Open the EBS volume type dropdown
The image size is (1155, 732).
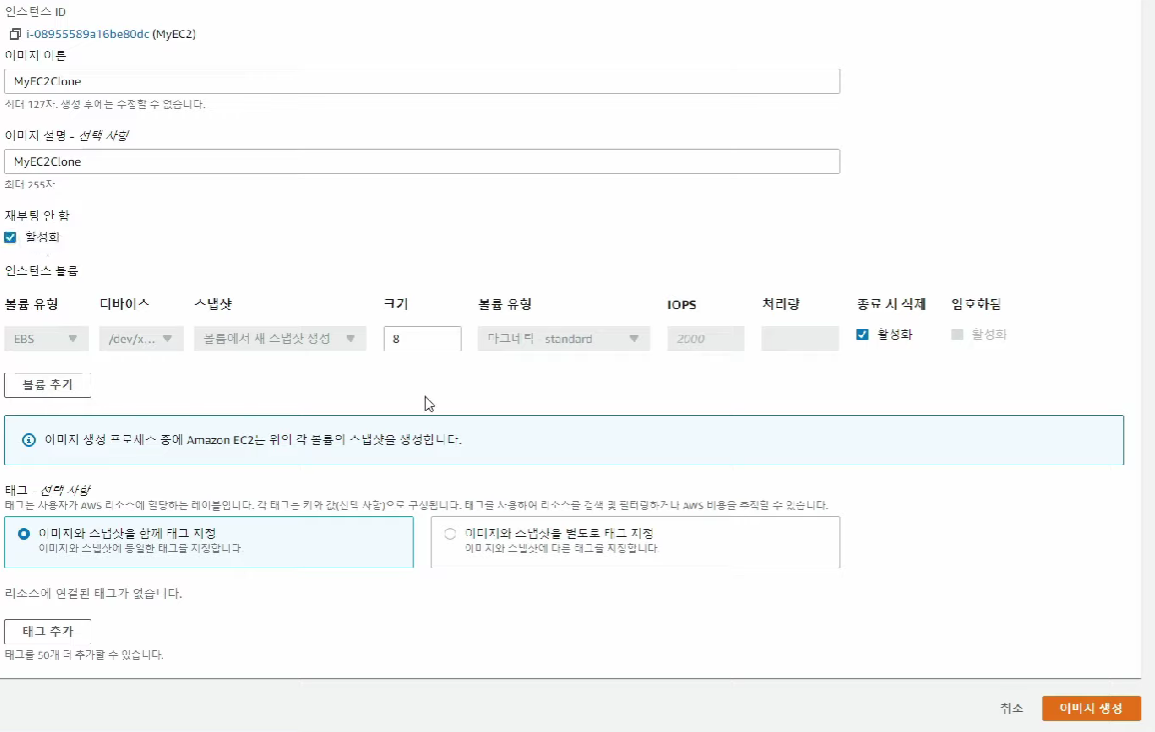[46, 339]
